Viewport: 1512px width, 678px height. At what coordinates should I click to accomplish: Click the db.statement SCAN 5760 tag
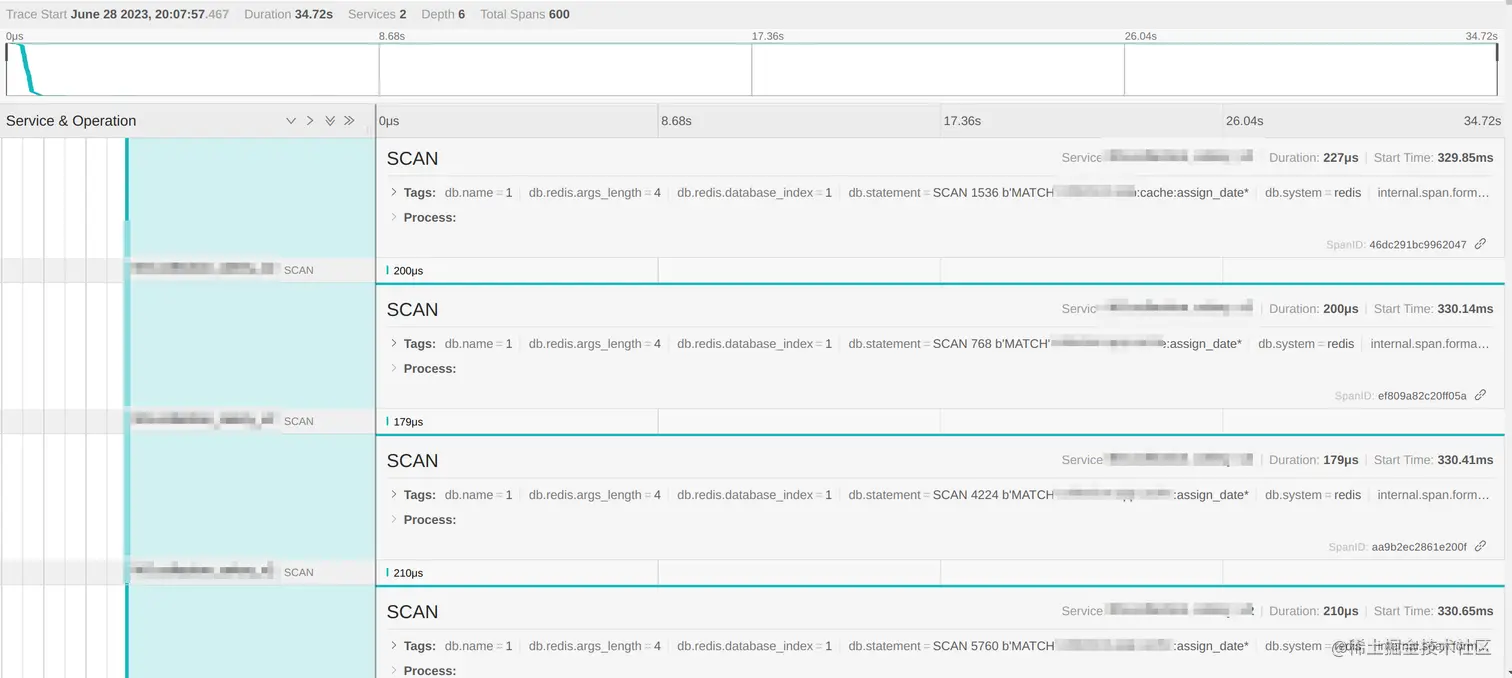click(1048, 646)
